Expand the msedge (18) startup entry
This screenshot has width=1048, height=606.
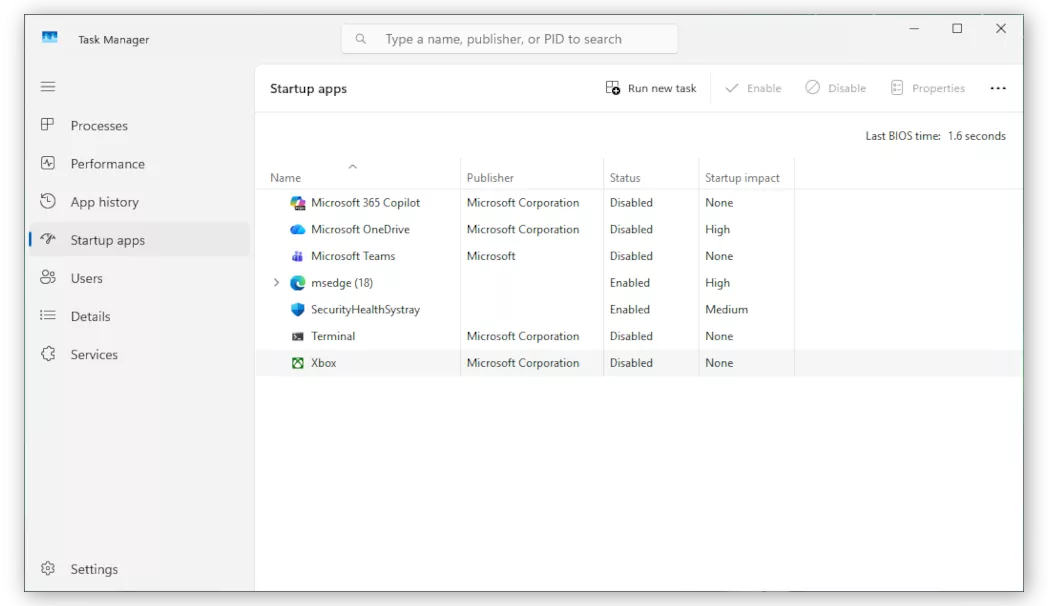pos(276,283)
